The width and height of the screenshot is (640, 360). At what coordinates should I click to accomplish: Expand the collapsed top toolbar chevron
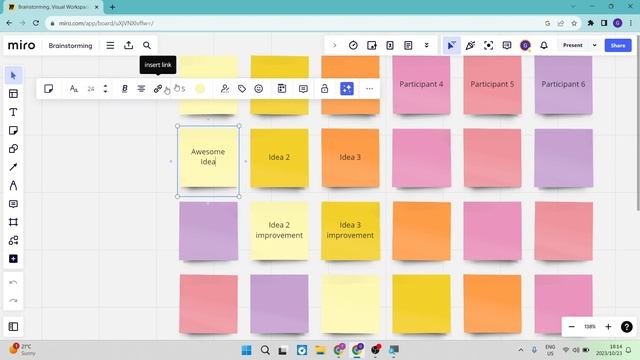pos(335,45)
